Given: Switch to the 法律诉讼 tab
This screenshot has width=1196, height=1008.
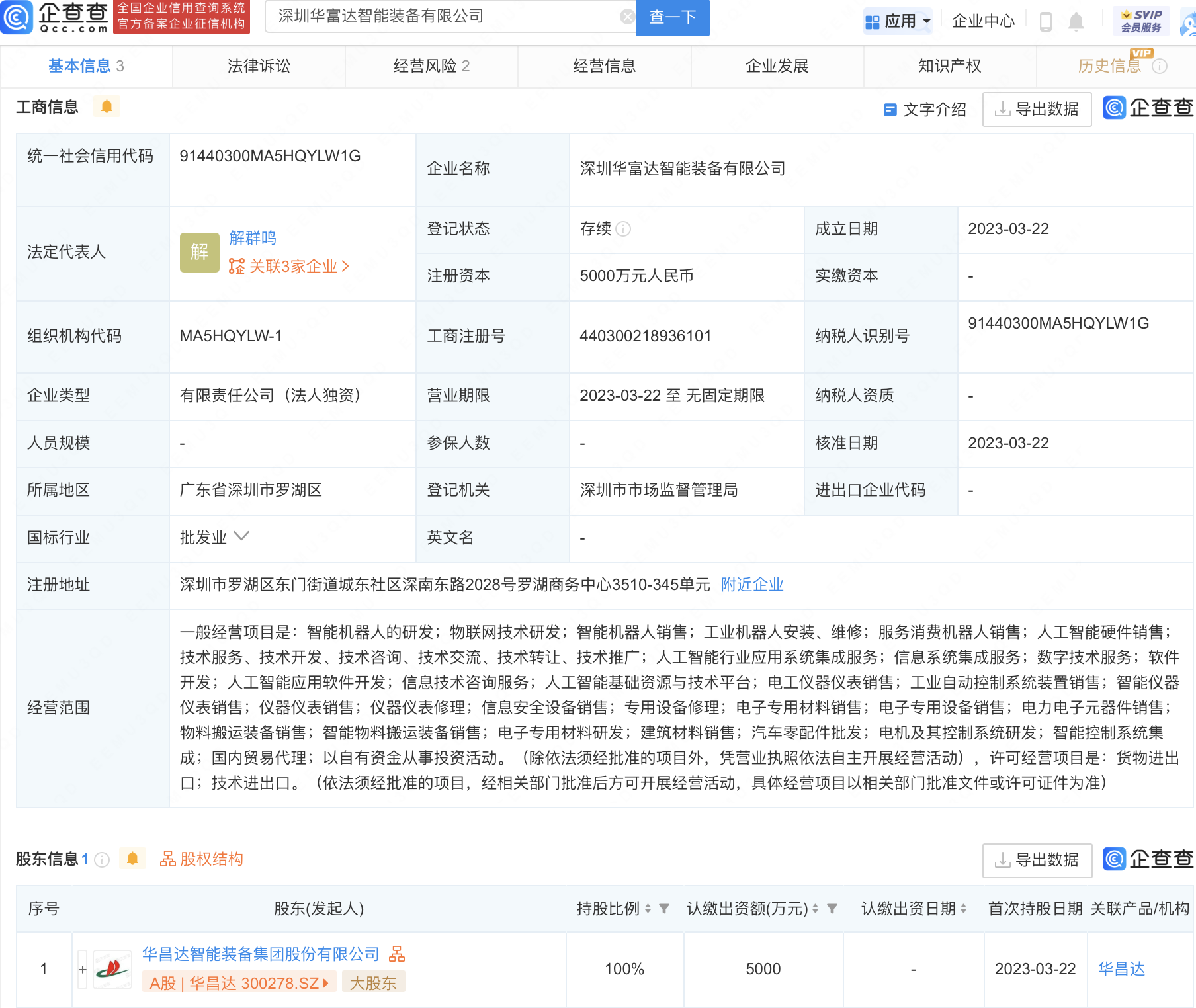Looking at the screenshot, I should click(x=259, y=66).
